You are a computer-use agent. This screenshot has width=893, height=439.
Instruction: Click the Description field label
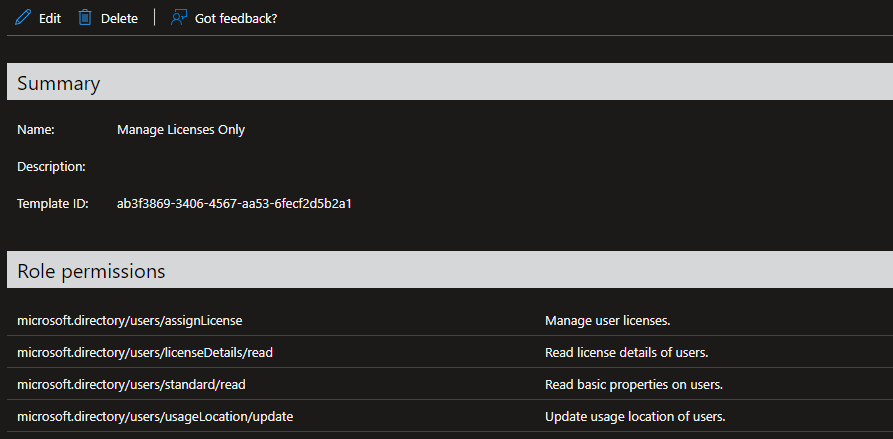pyautogui.click(x=51, y=167)
